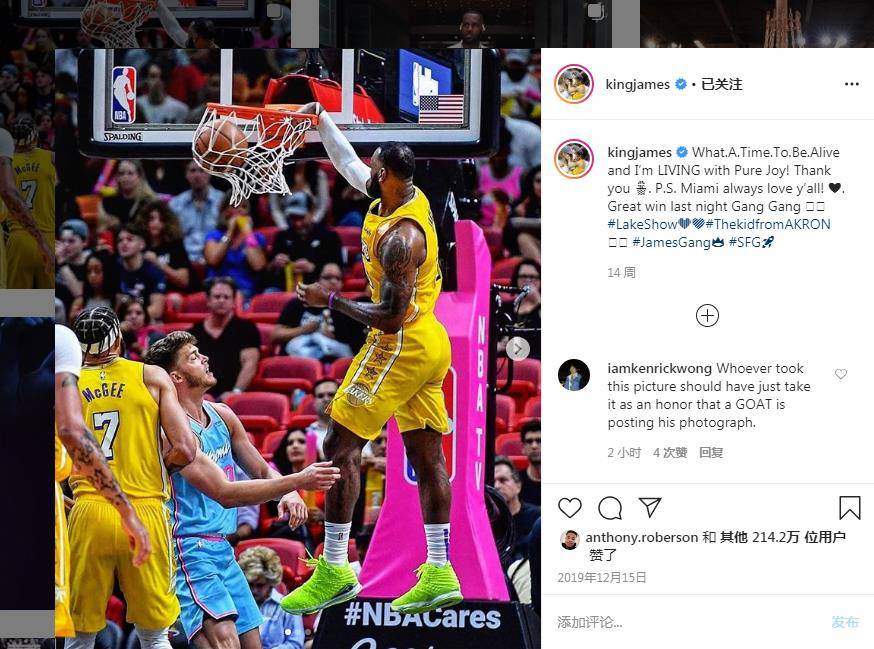Save the post with the bookmark icon
The width and height of the screenshot is (874, 649).
point(849,508)
